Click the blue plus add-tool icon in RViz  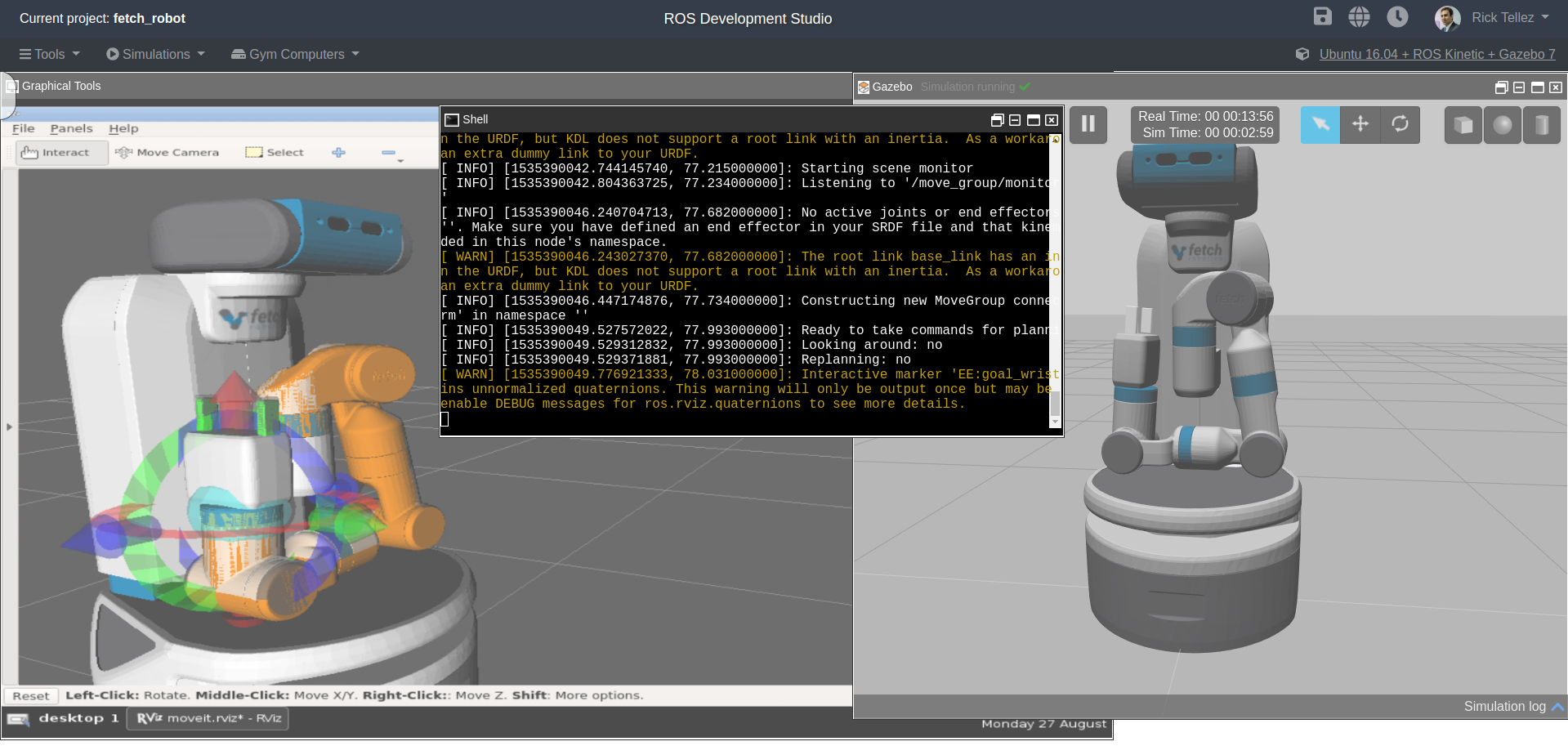tap(339, 152)
